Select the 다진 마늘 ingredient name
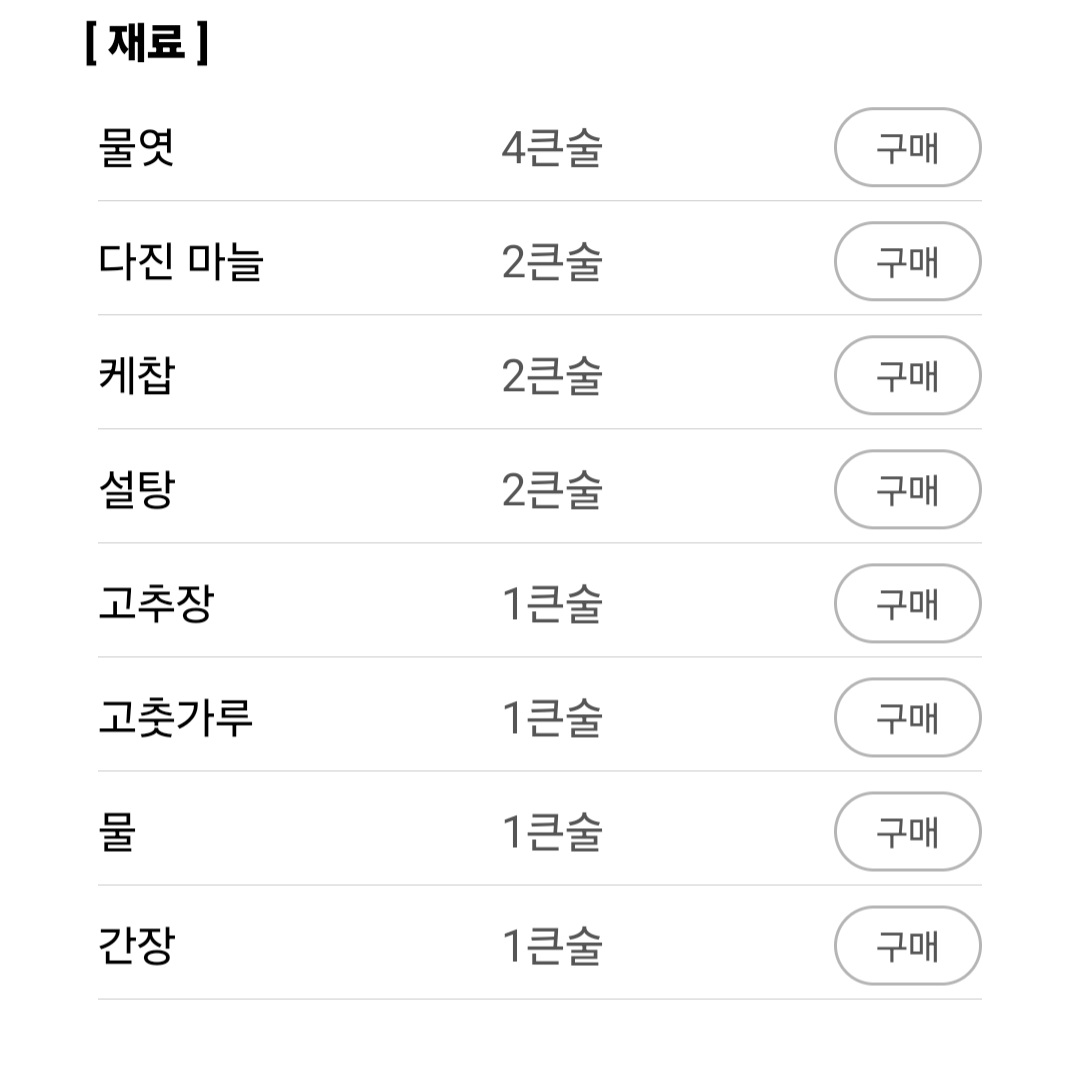The width and height of the screenshot is (1080, 1089). coord(181,261)
